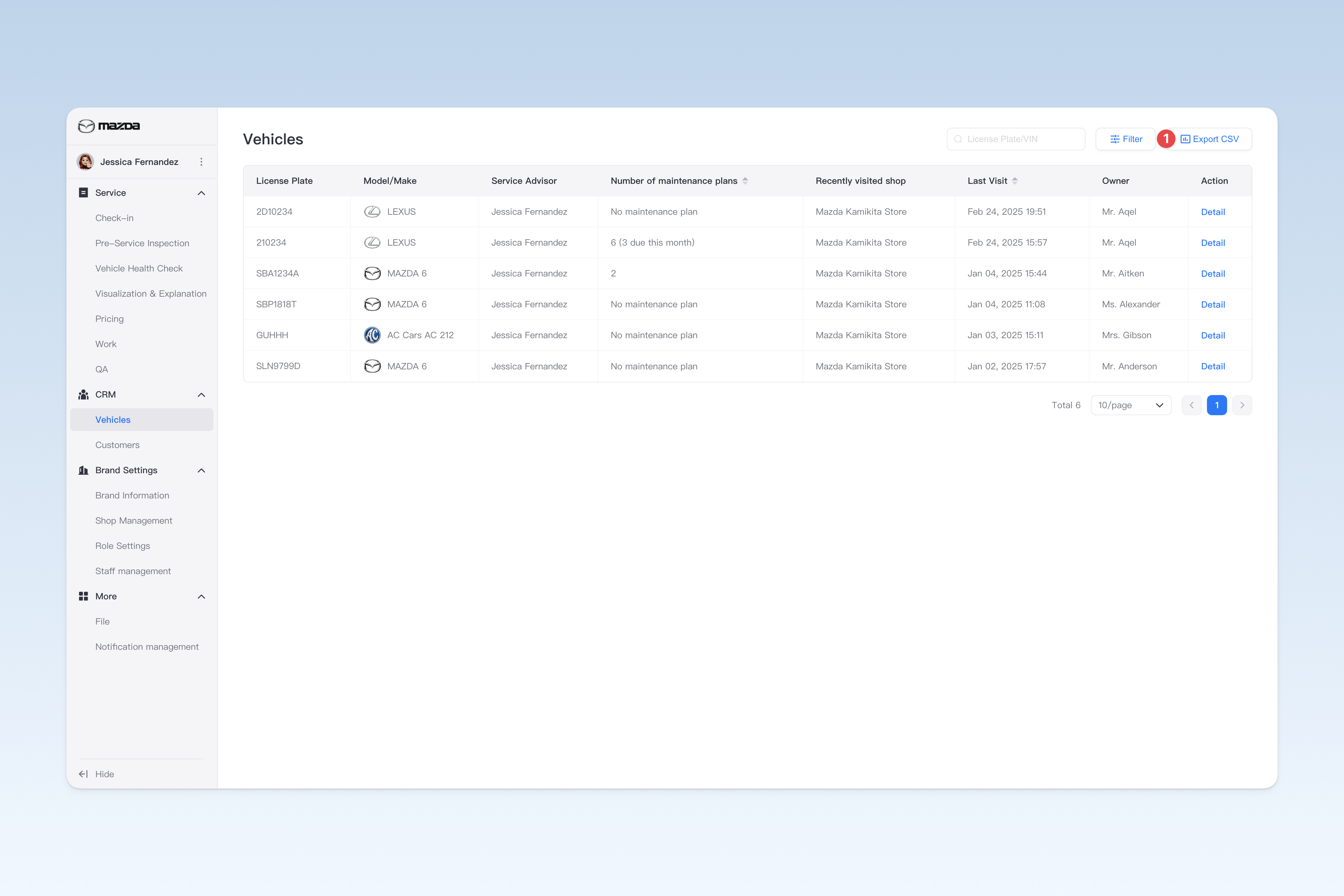
Task: Click the Mazda logo in row SBA1234A
Action: pyautogui.click(x=372, y=273)
